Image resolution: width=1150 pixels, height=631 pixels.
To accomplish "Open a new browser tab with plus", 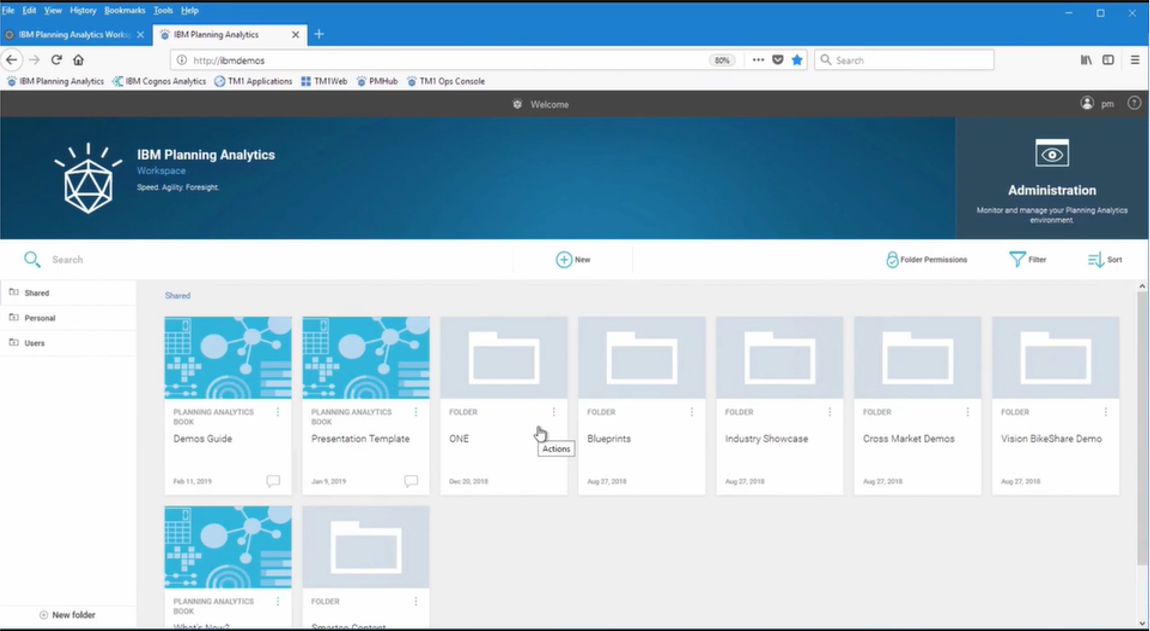I will (319, 34).
